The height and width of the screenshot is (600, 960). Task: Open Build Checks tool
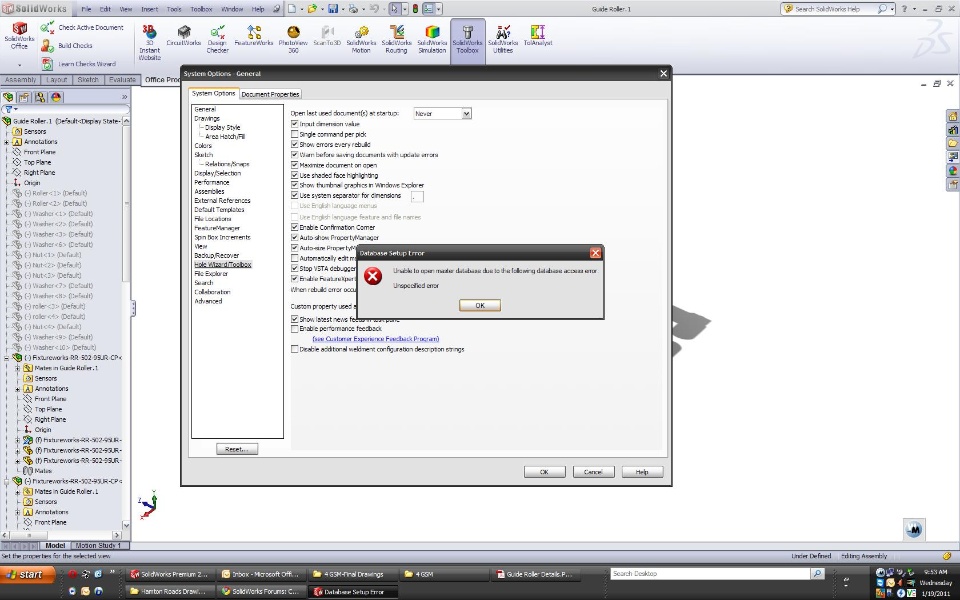(x=67, y=45)
